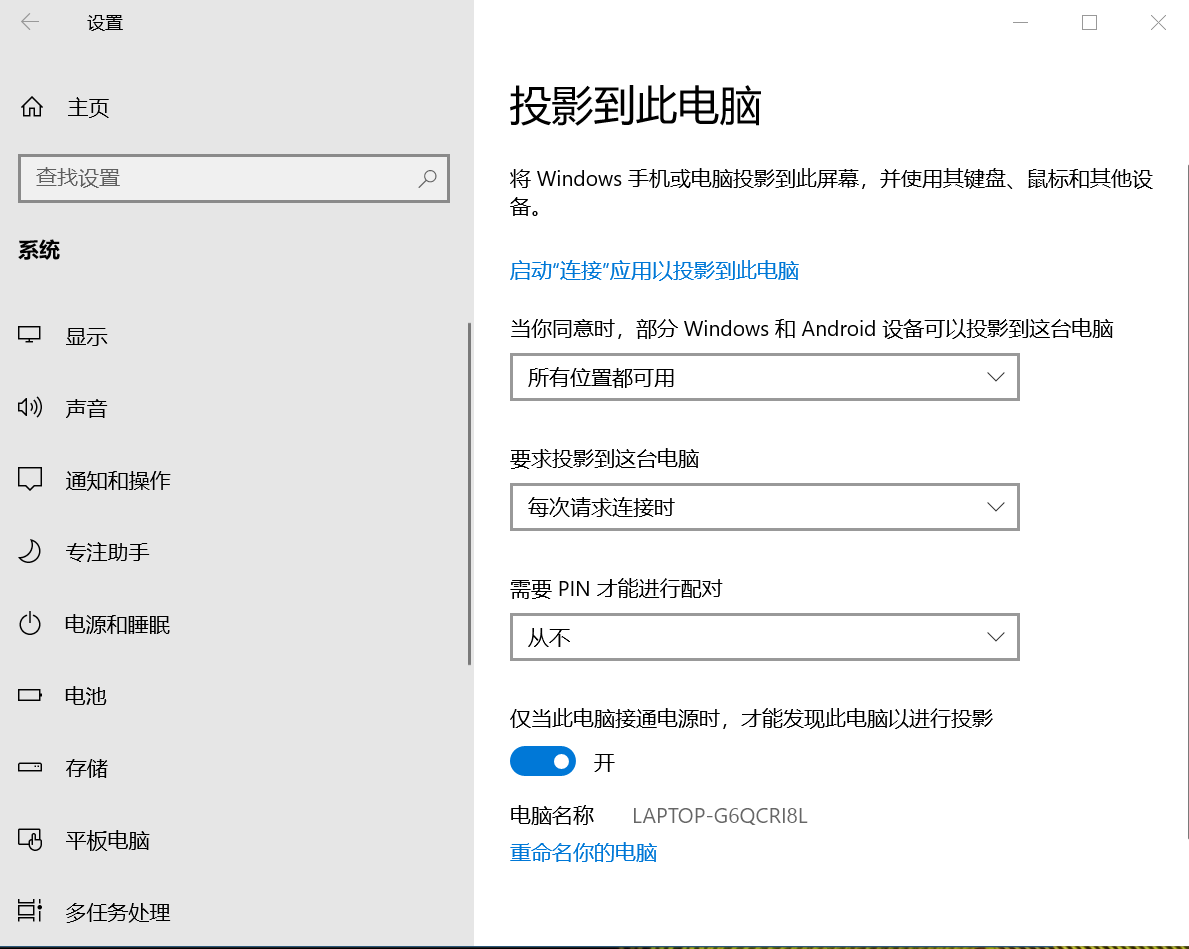
Task: Open the PIN pairing 从不 dropdown
Action: [764, 636]
